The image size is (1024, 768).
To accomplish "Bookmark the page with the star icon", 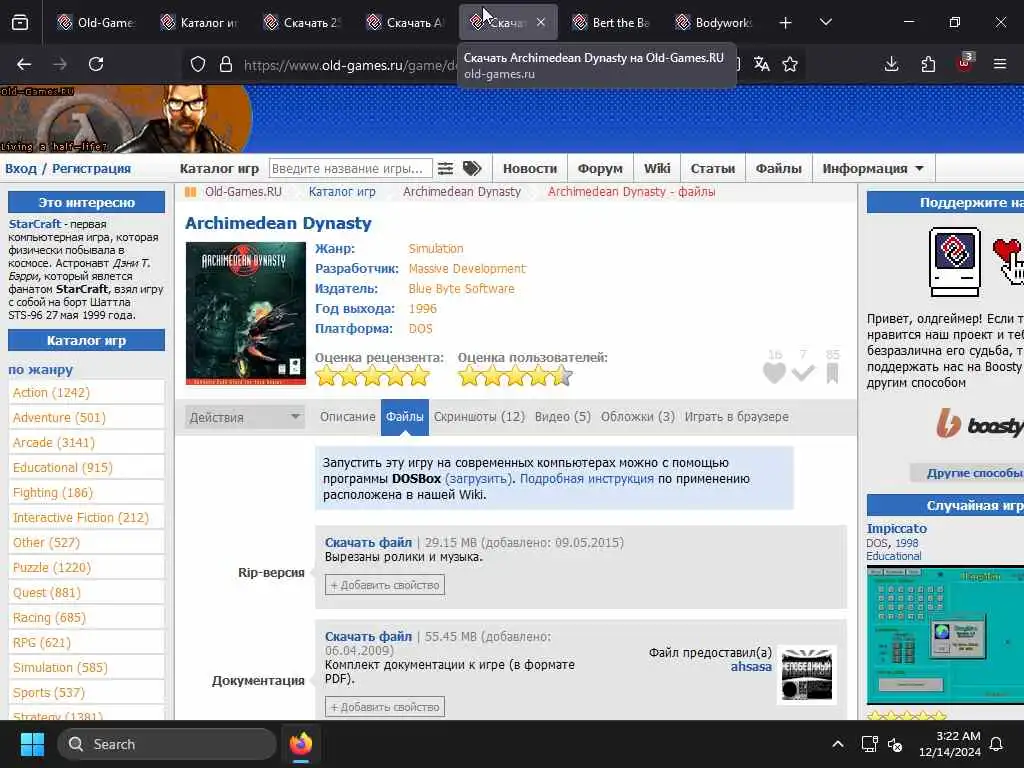I will (x=790, y=64).
